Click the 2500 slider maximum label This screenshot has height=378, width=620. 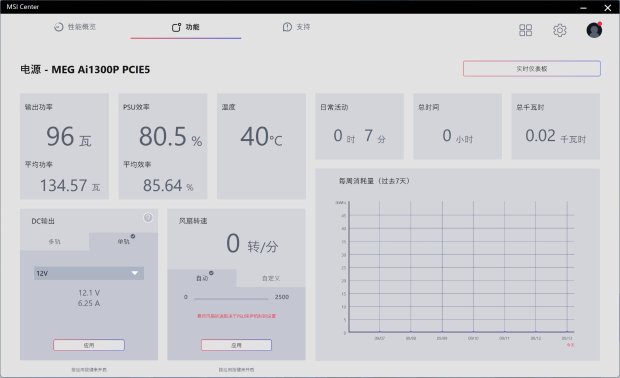click(x=282, y=297)
